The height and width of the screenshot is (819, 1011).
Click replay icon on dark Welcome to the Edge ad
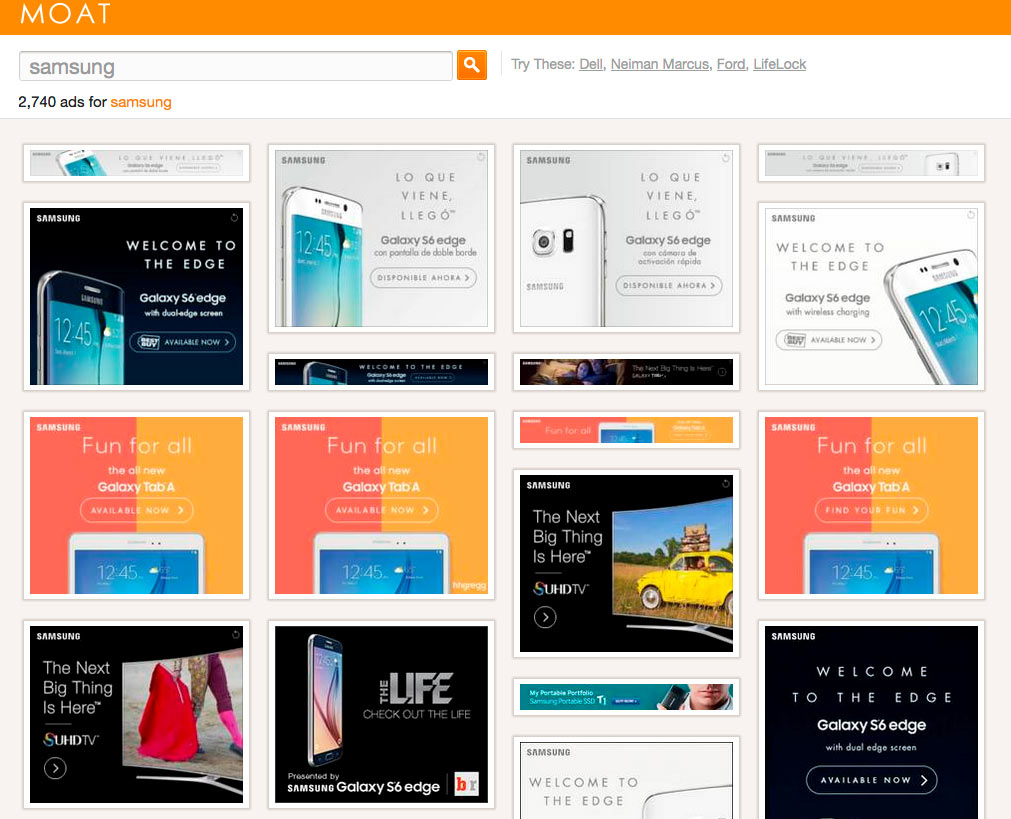pyautogui.click(x=234, y=218)
